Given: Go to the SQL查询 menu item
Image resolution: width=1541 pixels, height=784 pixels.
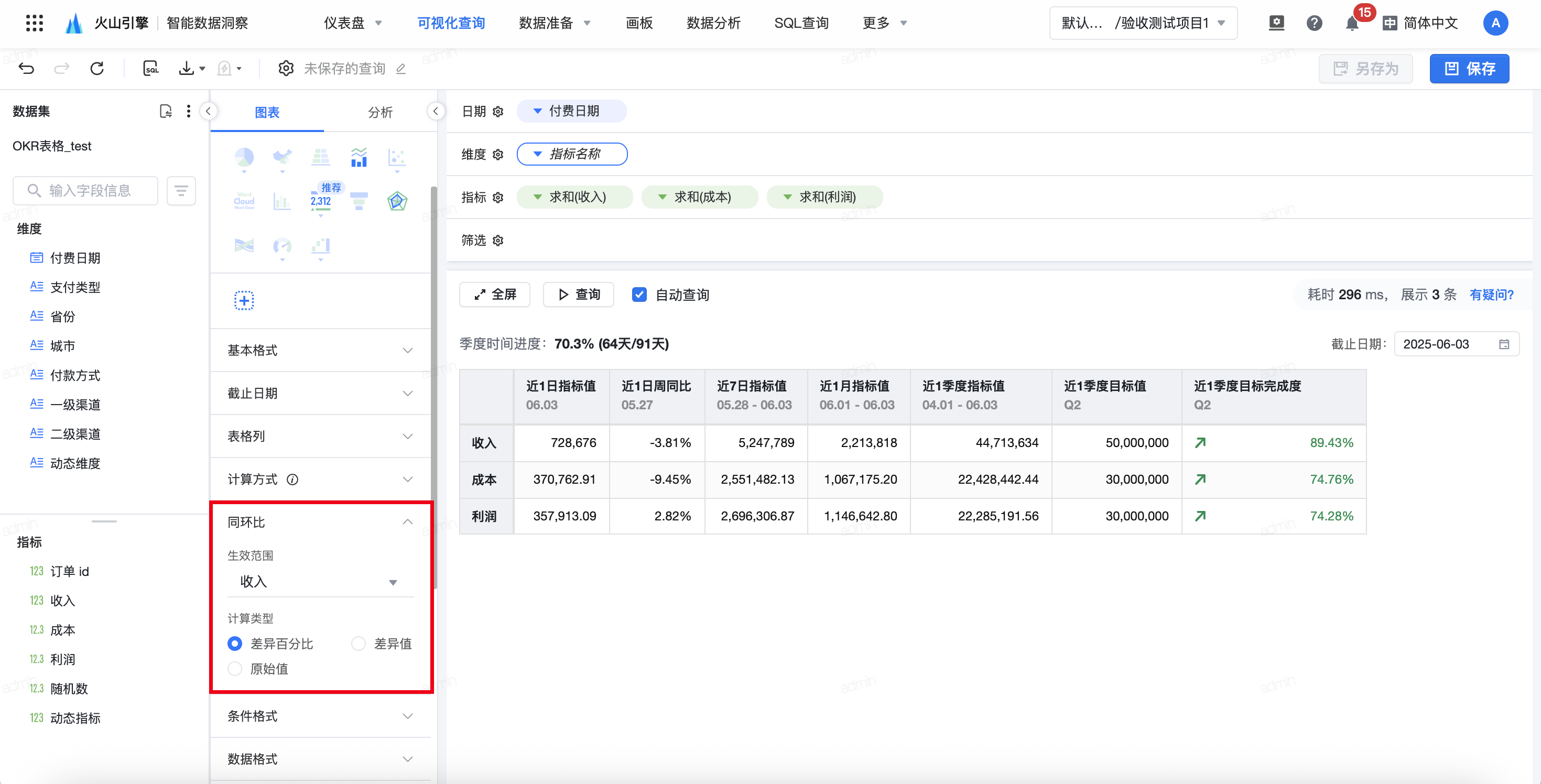Looking at the screenshot, I should tap(801, 23).
